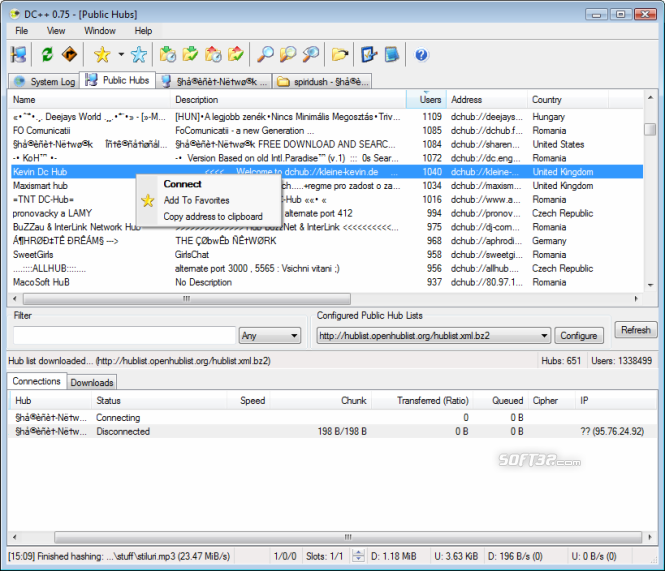Select the SweetGirls hub row
Viewport: 665px width, 571px height.
coord(326,255)
